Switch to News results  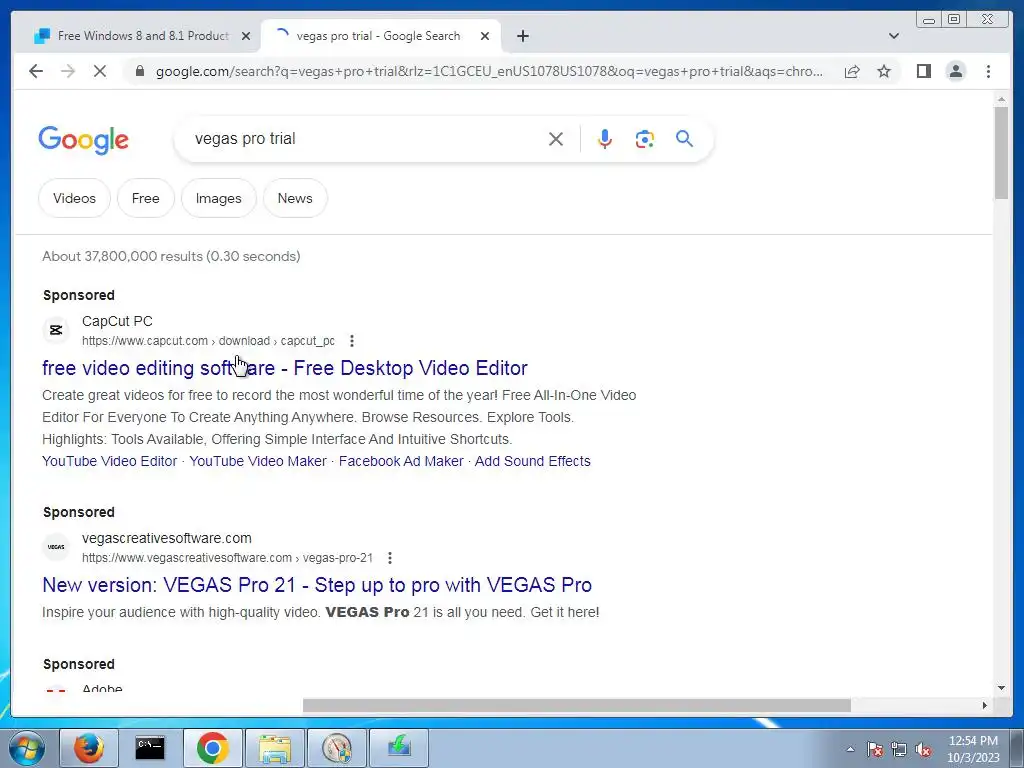pos(295,198)
